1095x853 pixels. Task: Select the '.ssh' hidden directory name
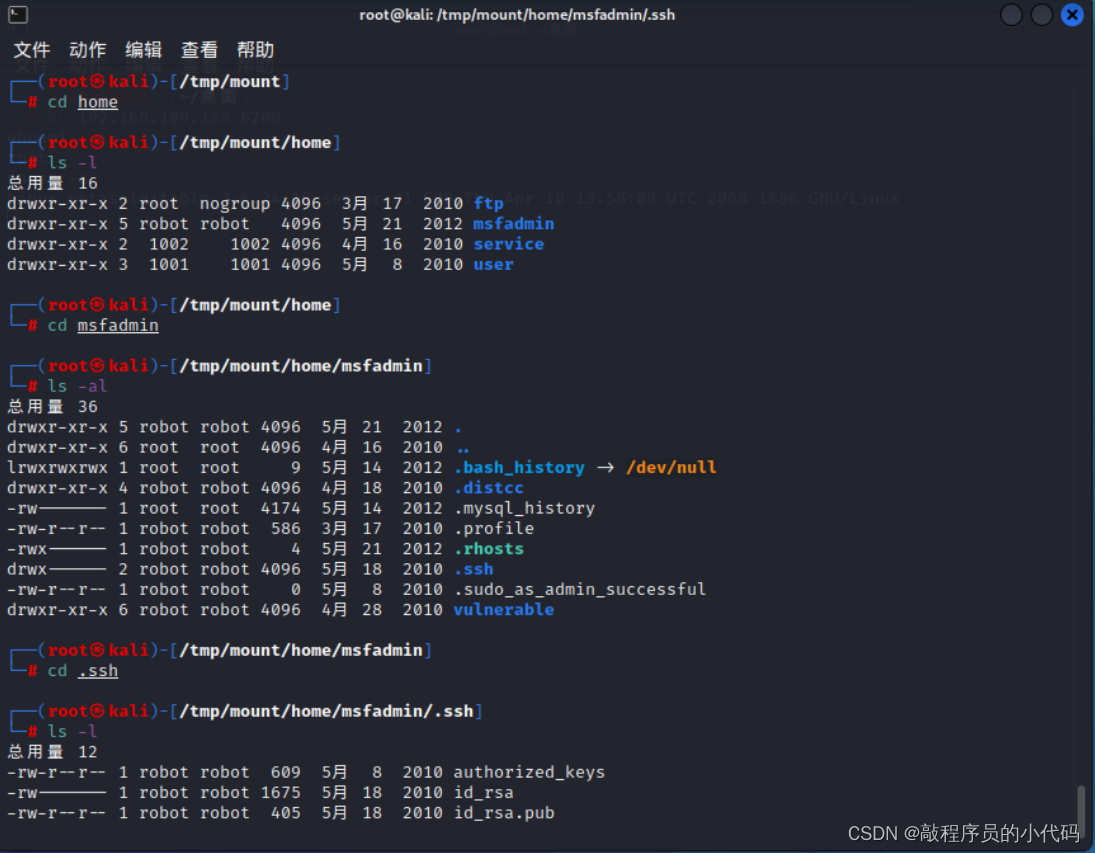point(474,569)
